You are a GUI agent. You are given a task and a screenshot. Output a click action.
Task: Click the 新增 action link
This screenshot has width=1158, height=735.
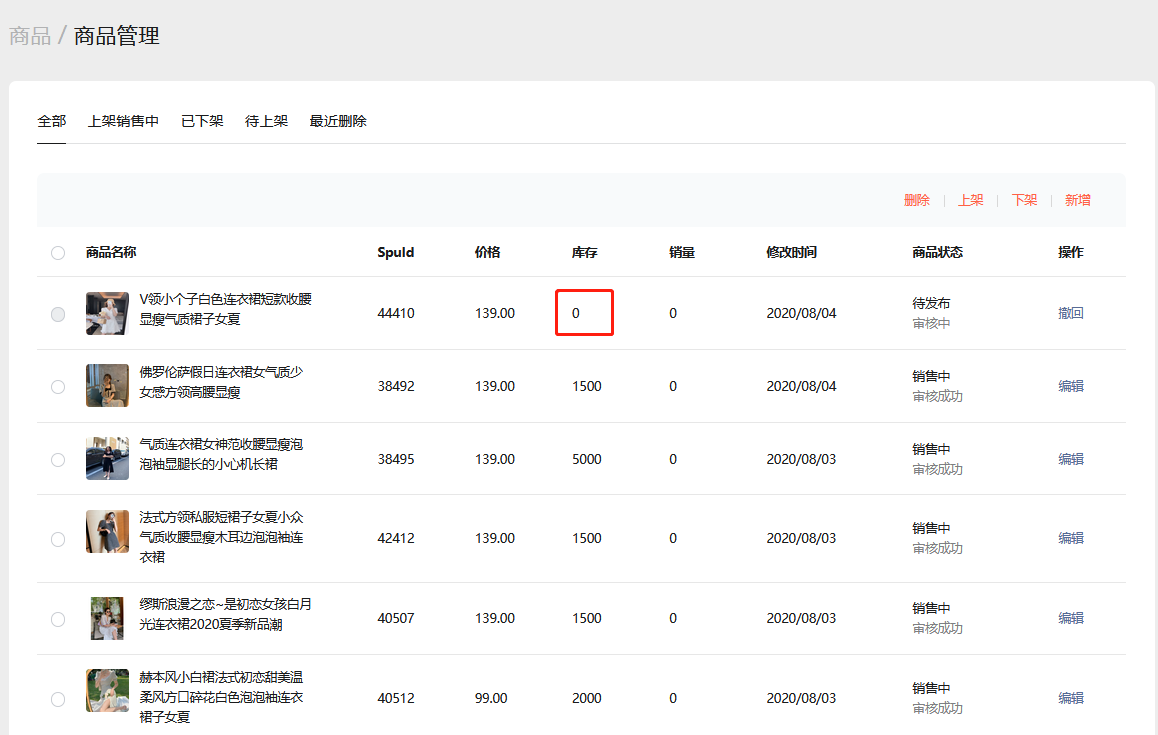[1078, 200]
